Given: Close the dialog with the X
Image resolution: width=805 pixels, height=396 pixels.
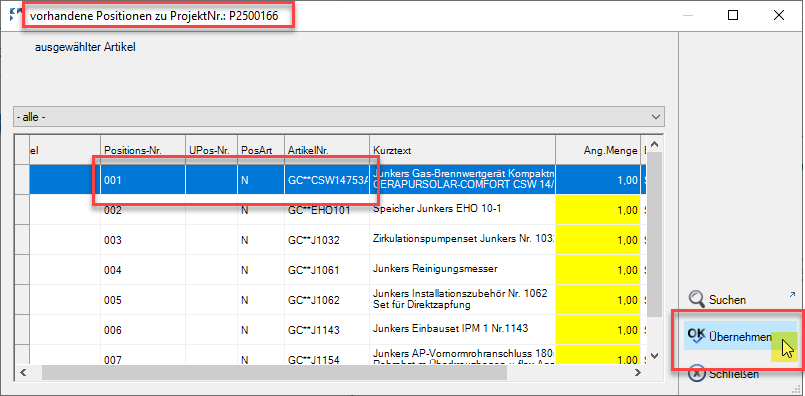Looking at the screenshot, I should (x=779, y=15).
